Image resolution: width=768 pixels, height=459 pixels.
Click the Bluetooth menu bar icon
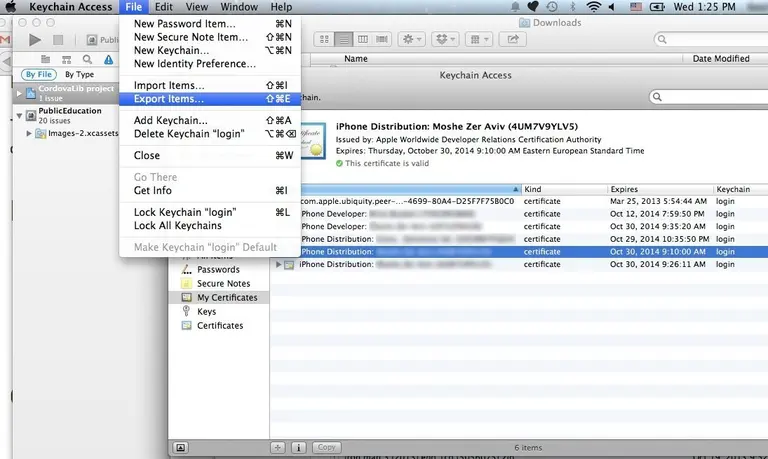tap(573, 7)
